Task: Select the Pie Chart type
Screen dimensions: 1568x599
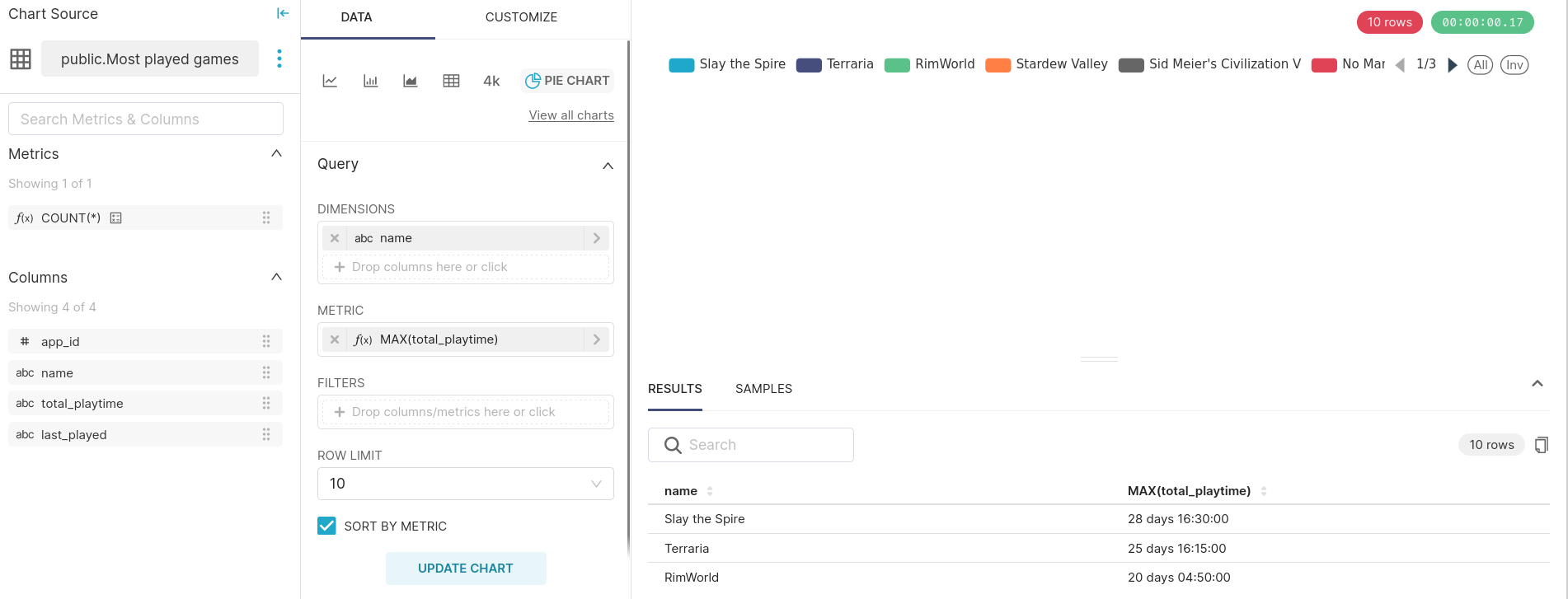Action: [567, 81]
